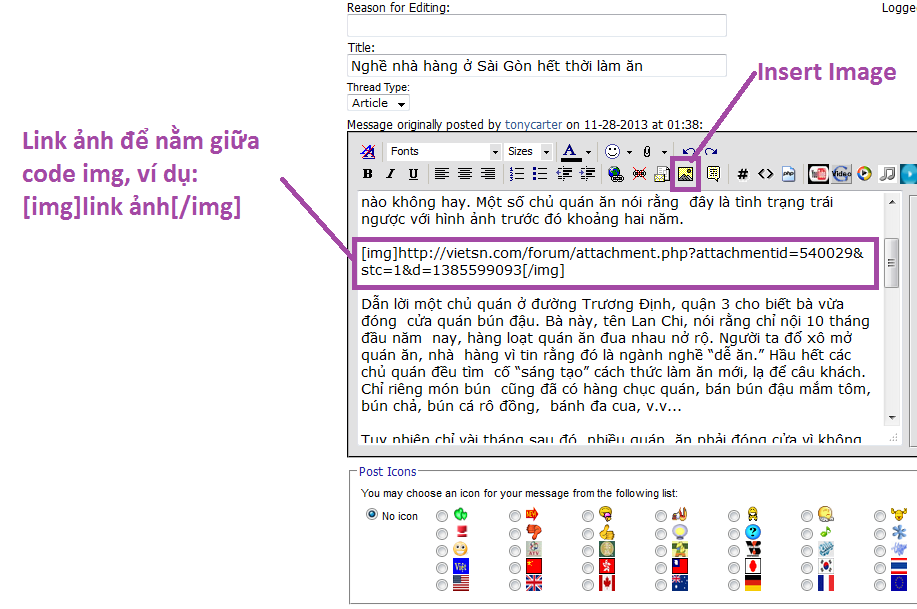Click the Remove Link icon

(639, 174)
